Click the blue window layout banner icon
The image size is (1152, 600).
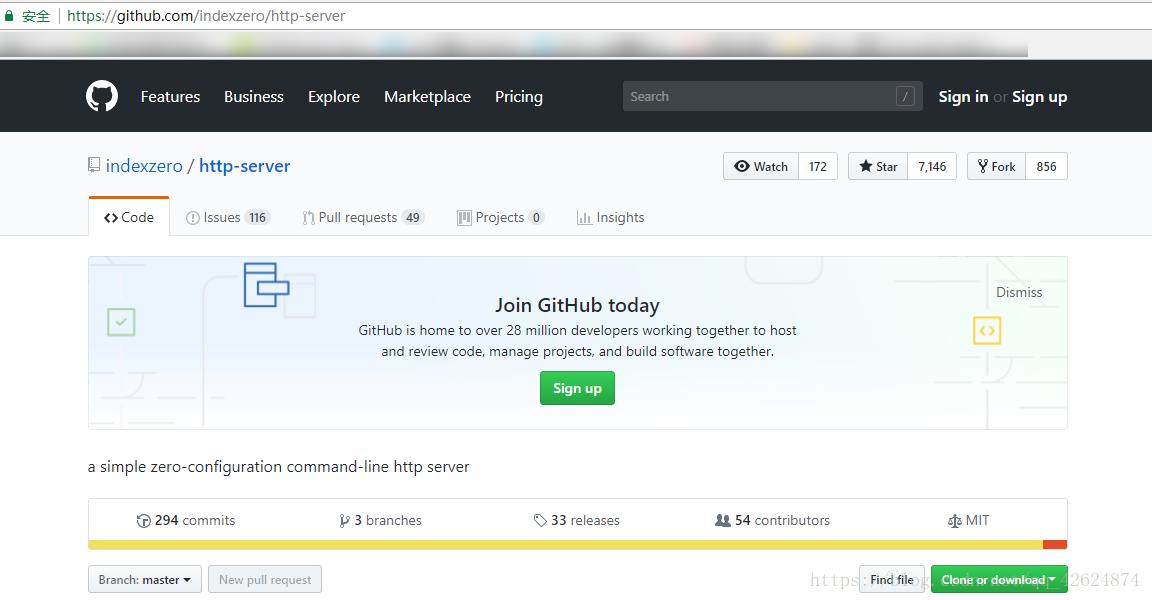(x=266, y=284)
